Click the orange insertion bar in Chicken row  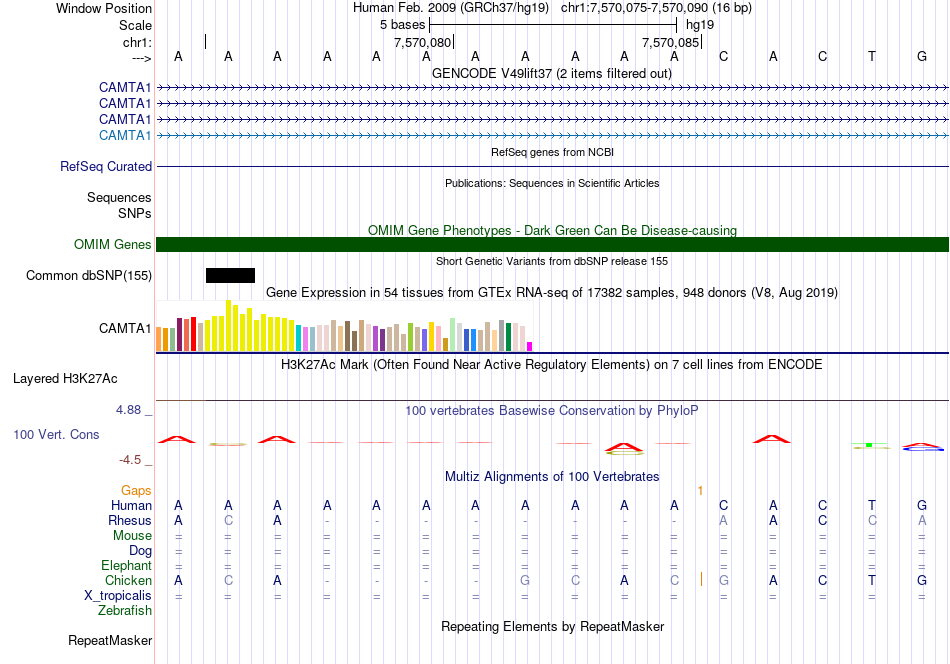tap(701, 579)
